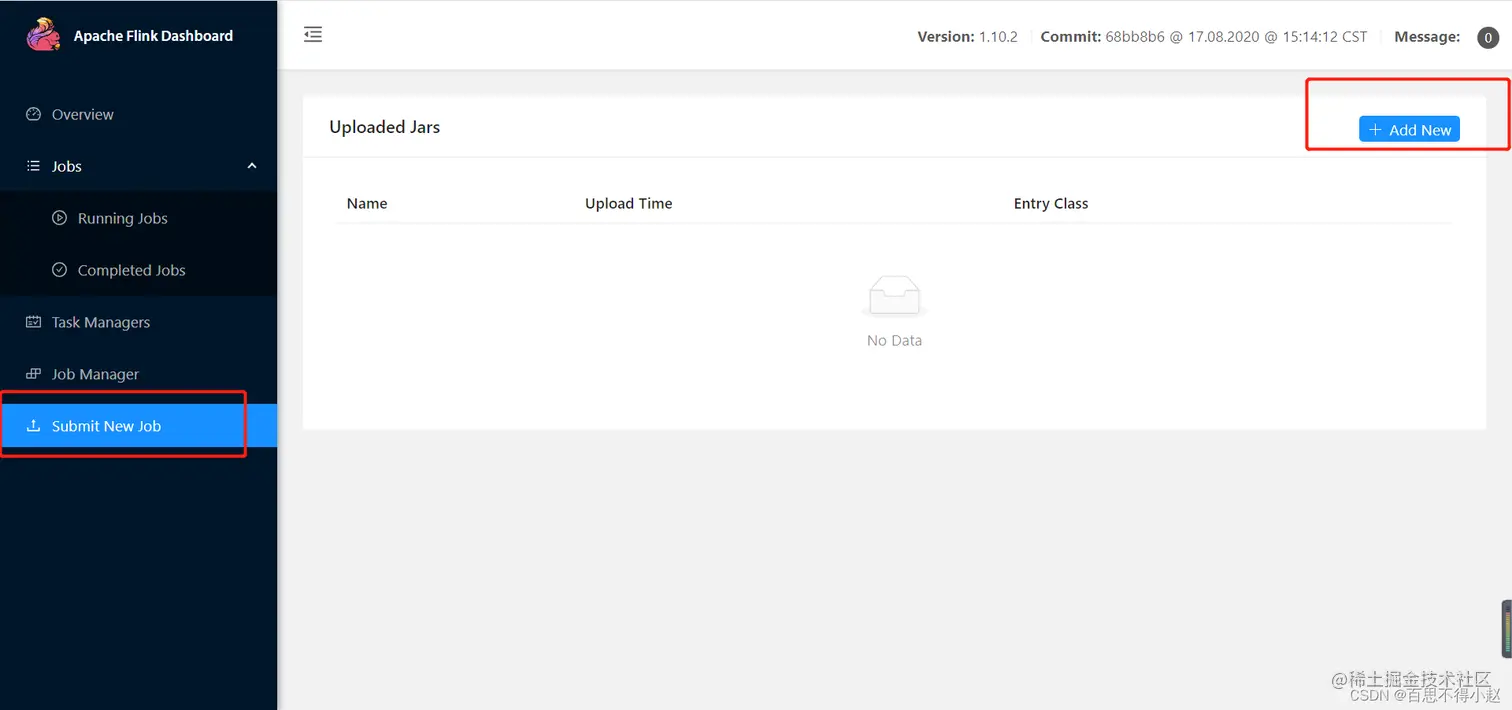The width and height of the screenshot is (1512, 710).
Task: Click the Running Jobs play-circle icon
Action: (59, 218)
